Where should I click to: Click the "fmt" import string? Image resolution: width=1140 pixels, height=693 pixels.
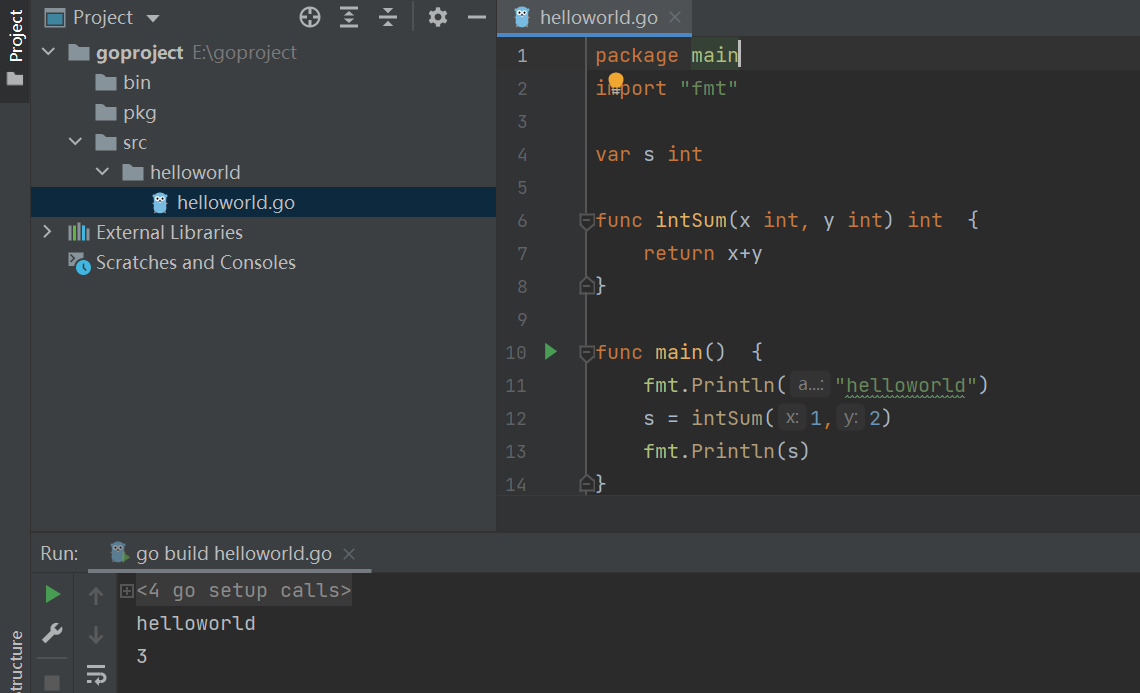click(x=709, y=89)
